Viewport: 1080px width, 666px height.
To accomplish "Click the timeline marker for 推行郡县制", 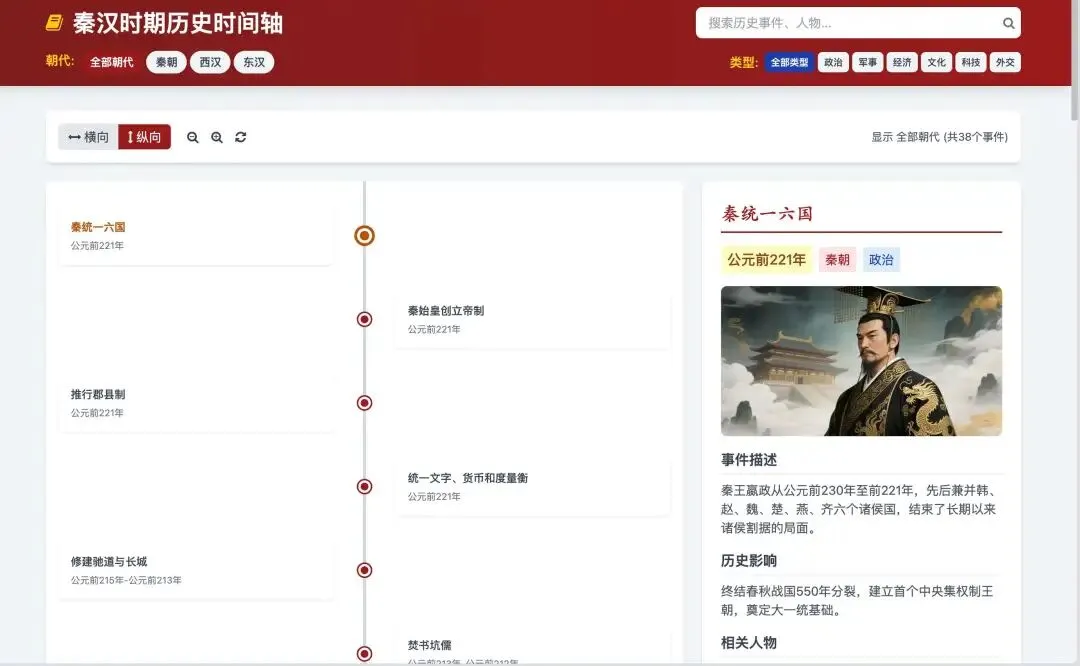I will (364, 403).
